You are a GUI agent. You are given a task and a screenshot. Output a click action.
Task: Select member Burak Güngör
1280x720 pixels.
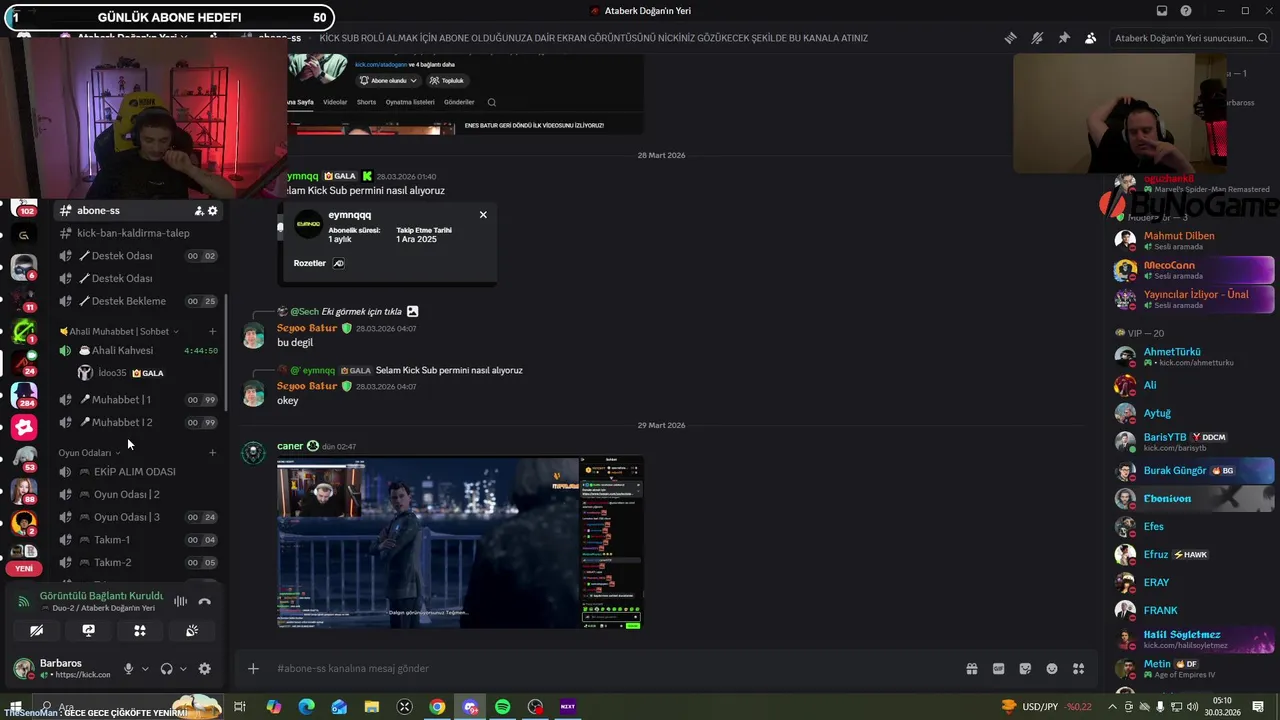click(1193, 470)
